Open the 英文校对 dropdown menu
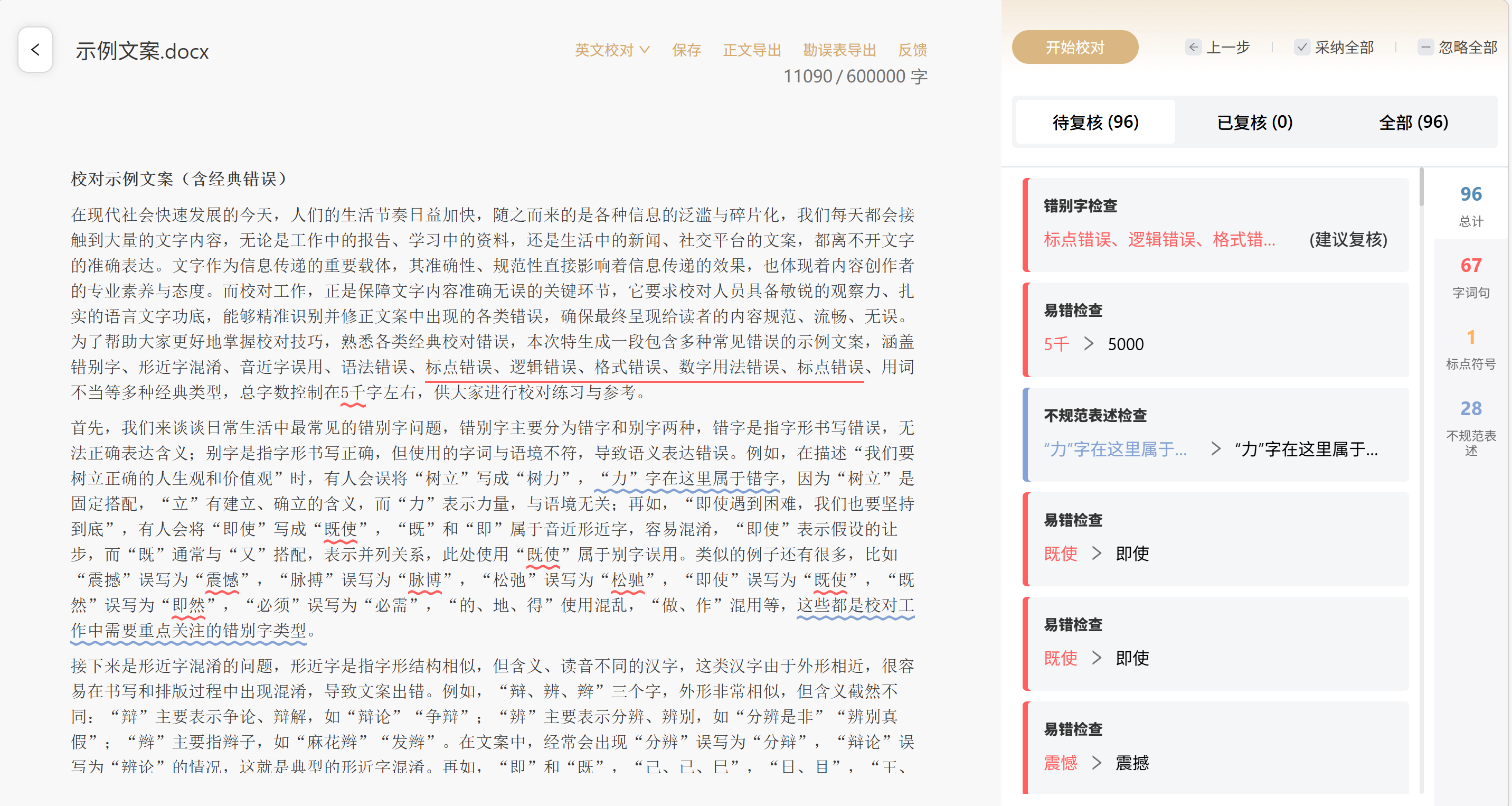Image resolution: width=1512 pixels, height=806 pixels. [x=611, y=50]
